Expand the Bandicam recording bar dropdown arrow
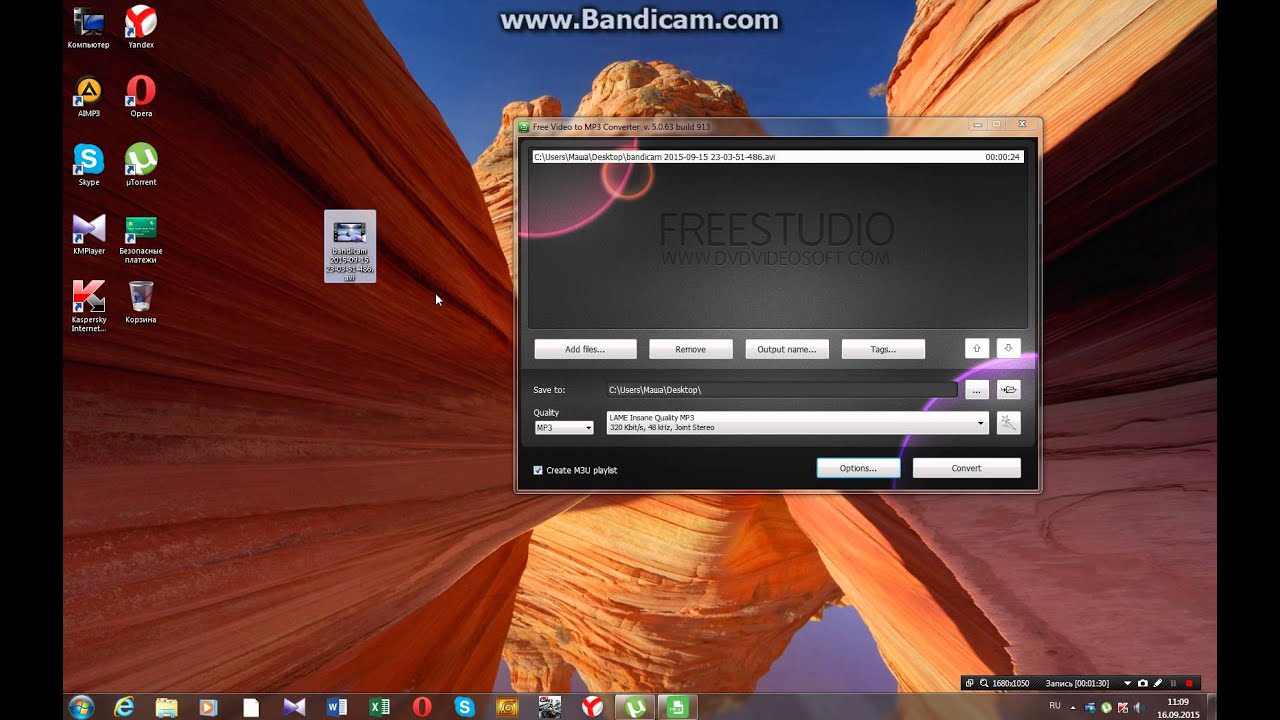1280x720 pixels. coord(1127,683)
